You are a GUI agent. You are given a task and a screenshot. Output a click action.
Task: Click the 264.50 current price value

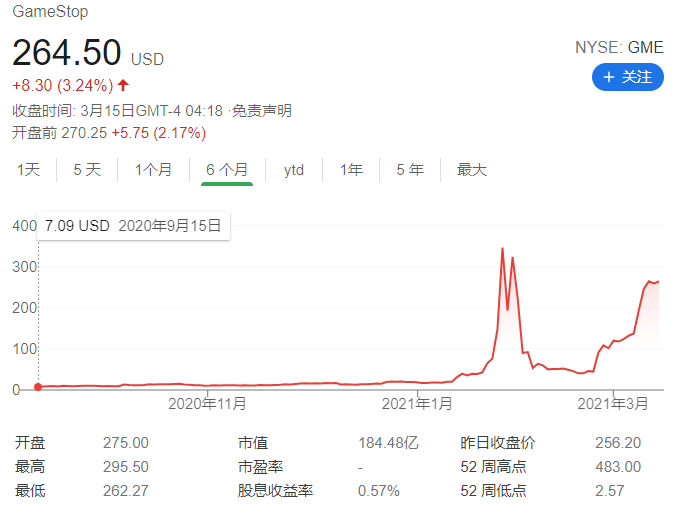(x=67, y=52)
